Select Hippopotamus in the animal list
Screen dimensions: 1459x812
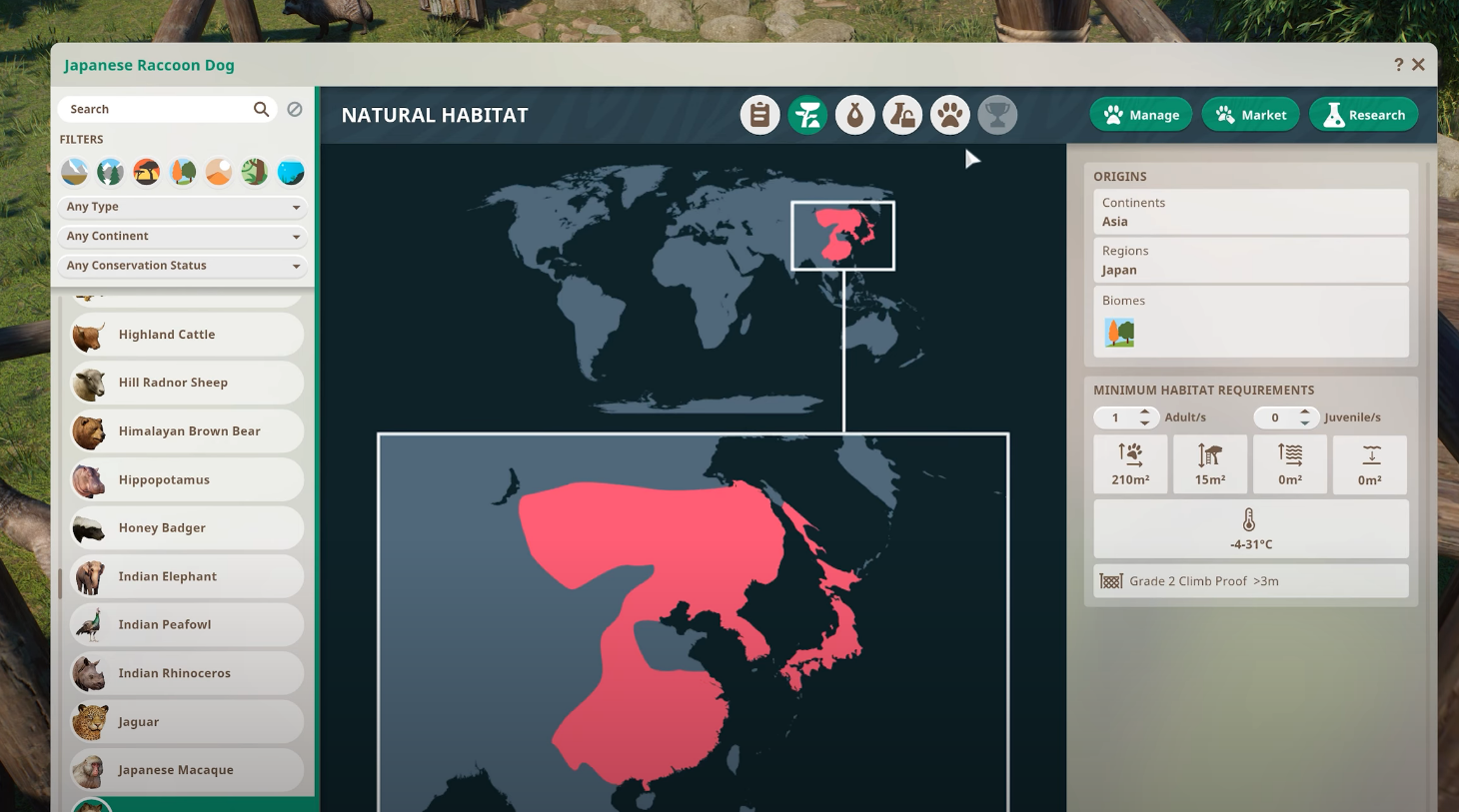186,479
